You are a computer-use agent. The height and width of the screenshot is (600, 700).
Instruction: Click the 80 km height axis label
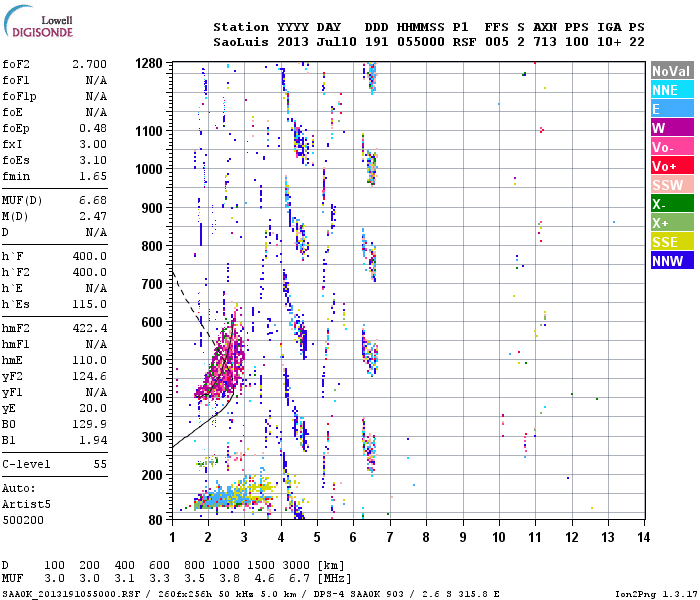click(155, 520)
